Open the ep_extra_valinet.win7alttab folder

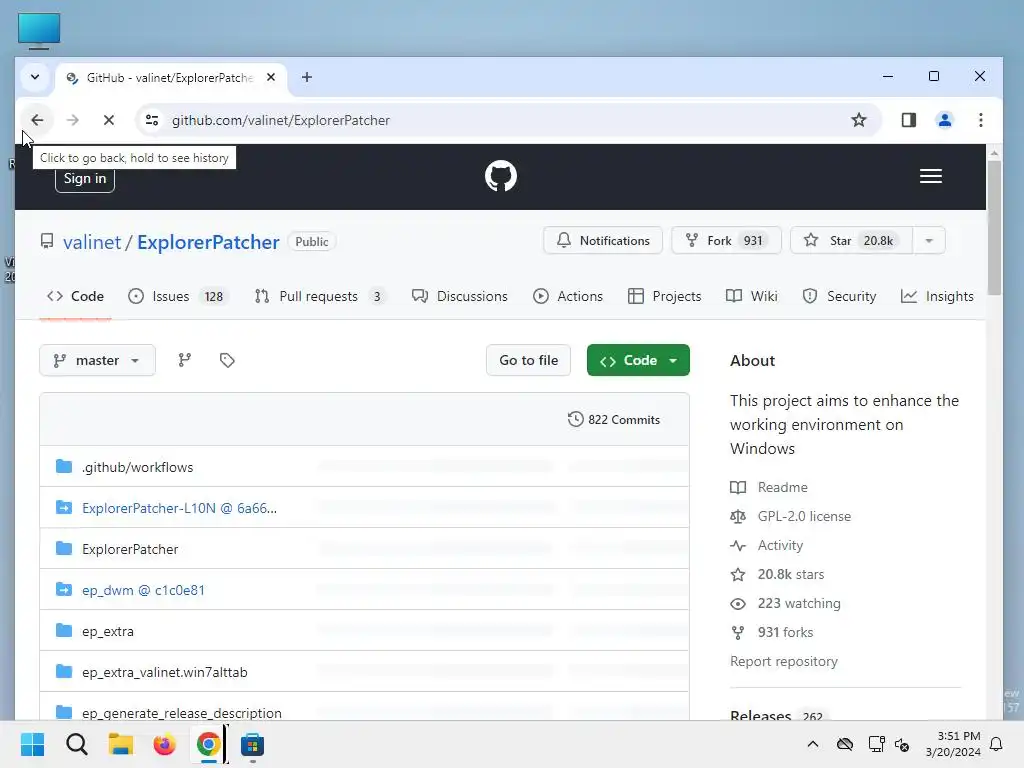165,672
